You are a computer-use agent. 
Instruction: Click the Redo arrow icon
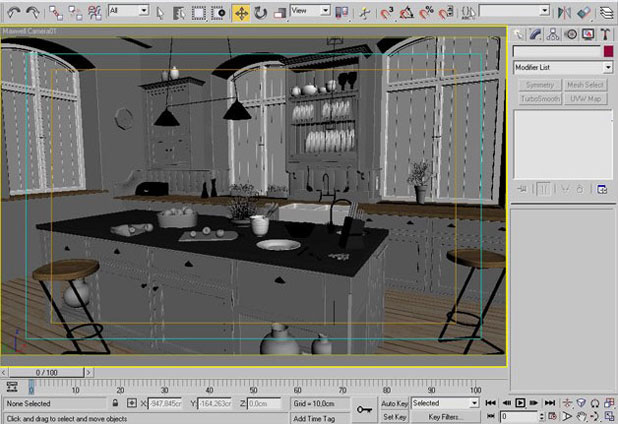[33, 13]
